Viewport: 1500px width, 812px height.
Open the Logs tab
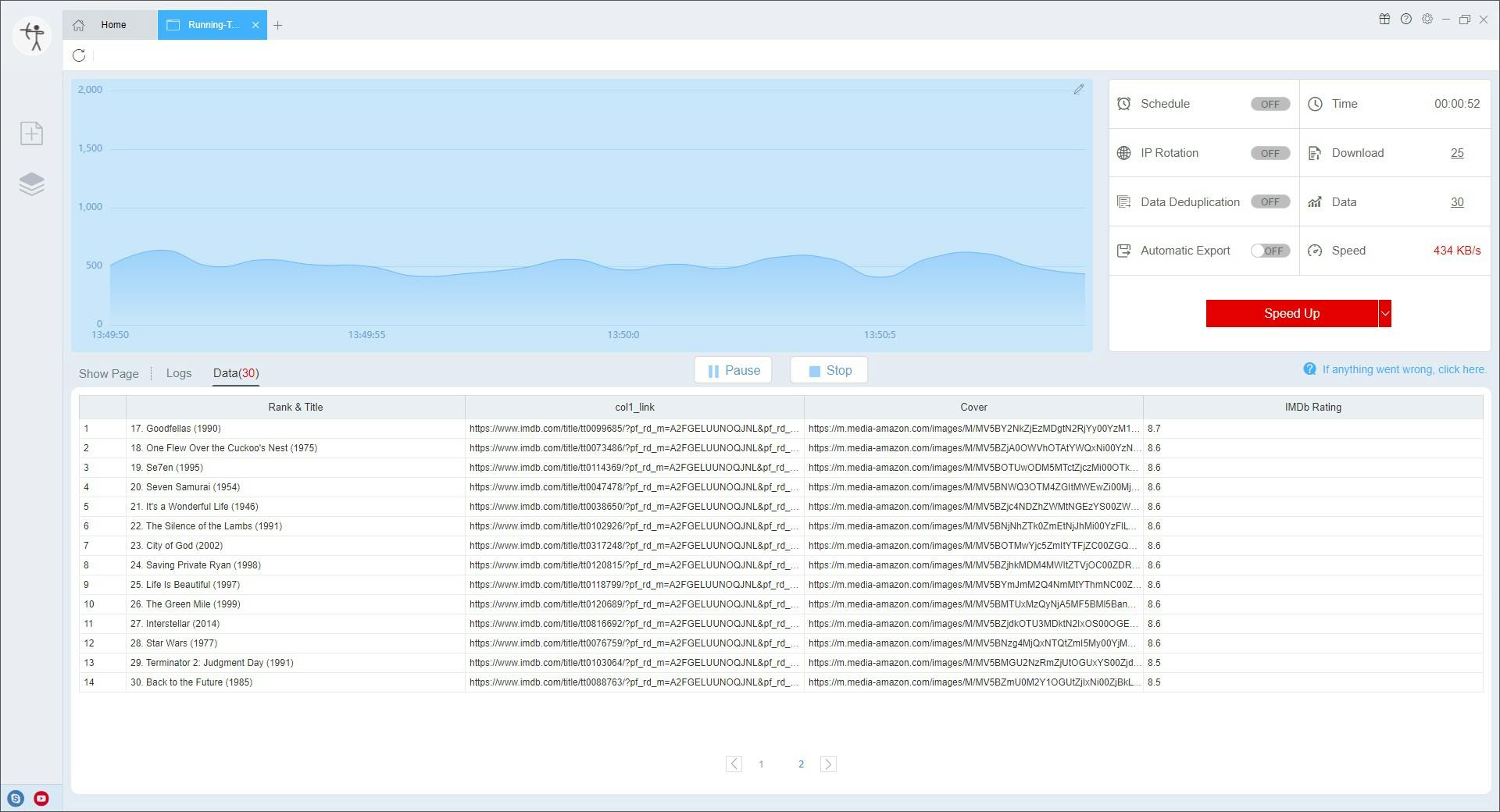click(x=179, y=373)
